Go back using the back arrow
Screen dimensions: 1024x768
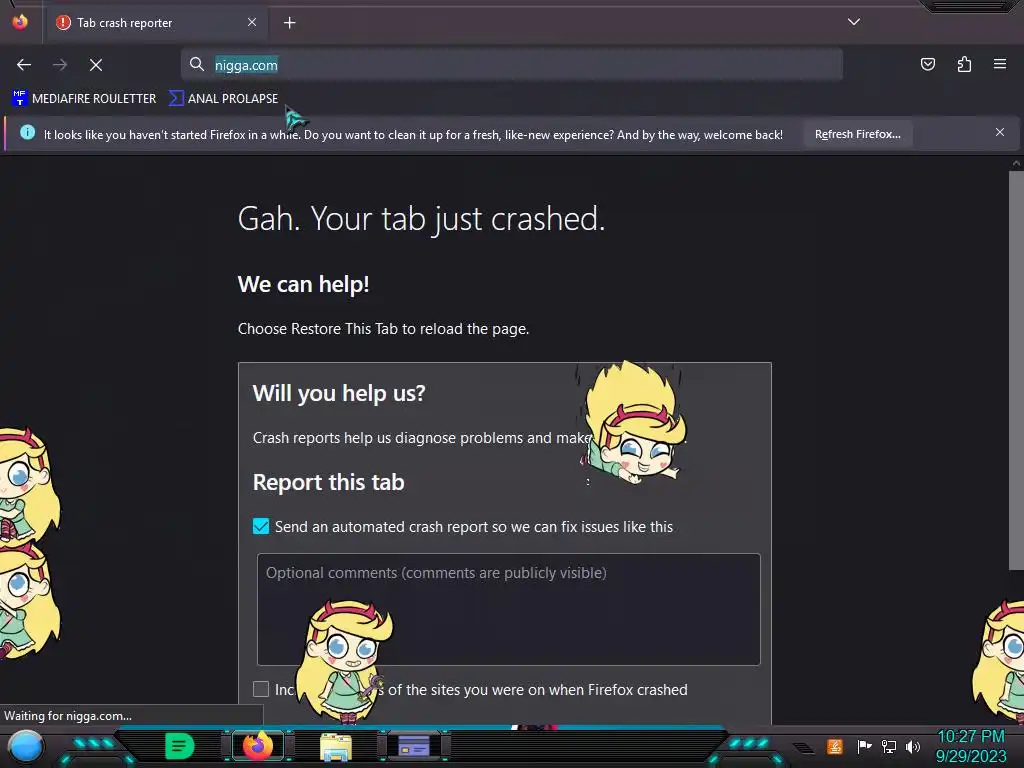(x=24, y=65)
